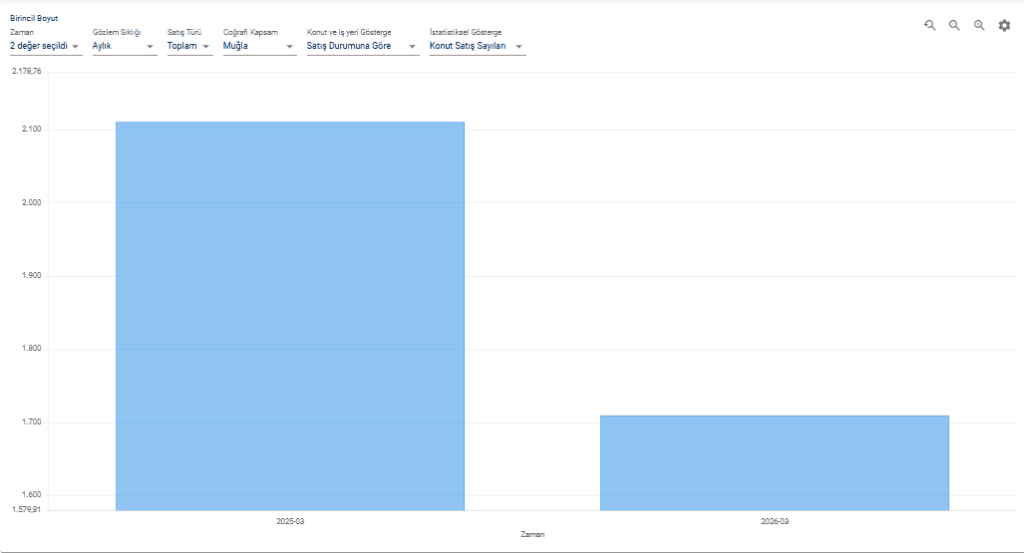Screen dimensions: 1024x553
Task: Click the 2025-03 x-axis label
Action: [x=290, y=521]
